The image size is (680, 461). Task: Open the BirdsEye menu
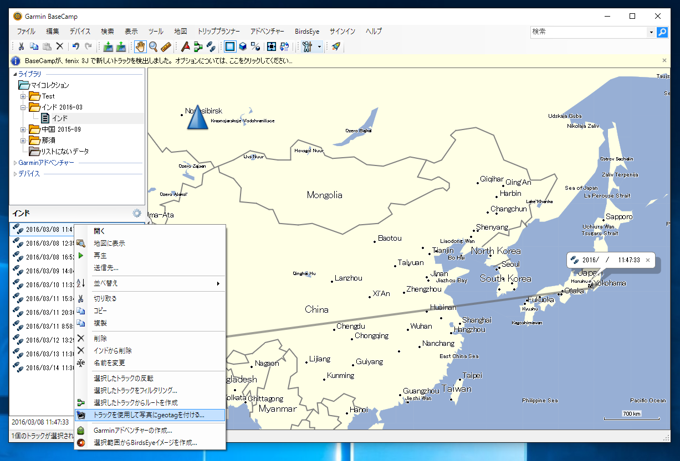click(307, 31)
